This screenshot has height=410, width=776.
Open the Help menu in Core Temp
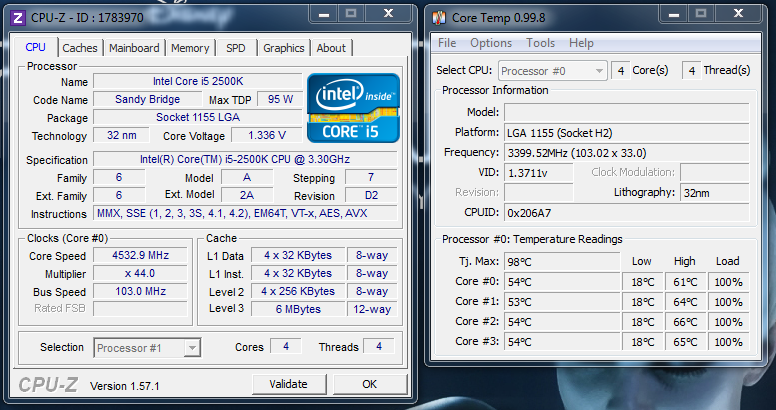click(x=581, y=43)
